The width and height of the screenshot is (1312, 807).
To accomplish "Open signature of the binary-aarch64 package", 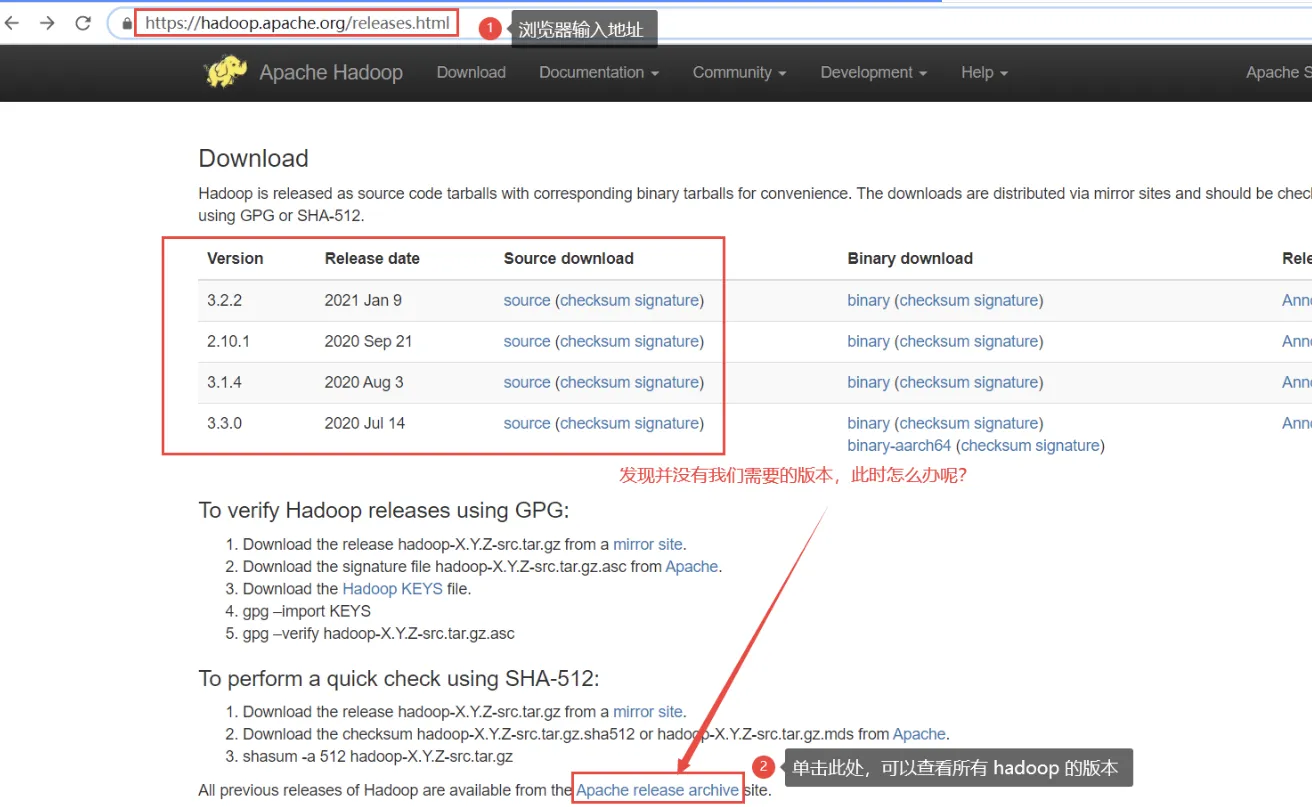I will [1068, 445].
